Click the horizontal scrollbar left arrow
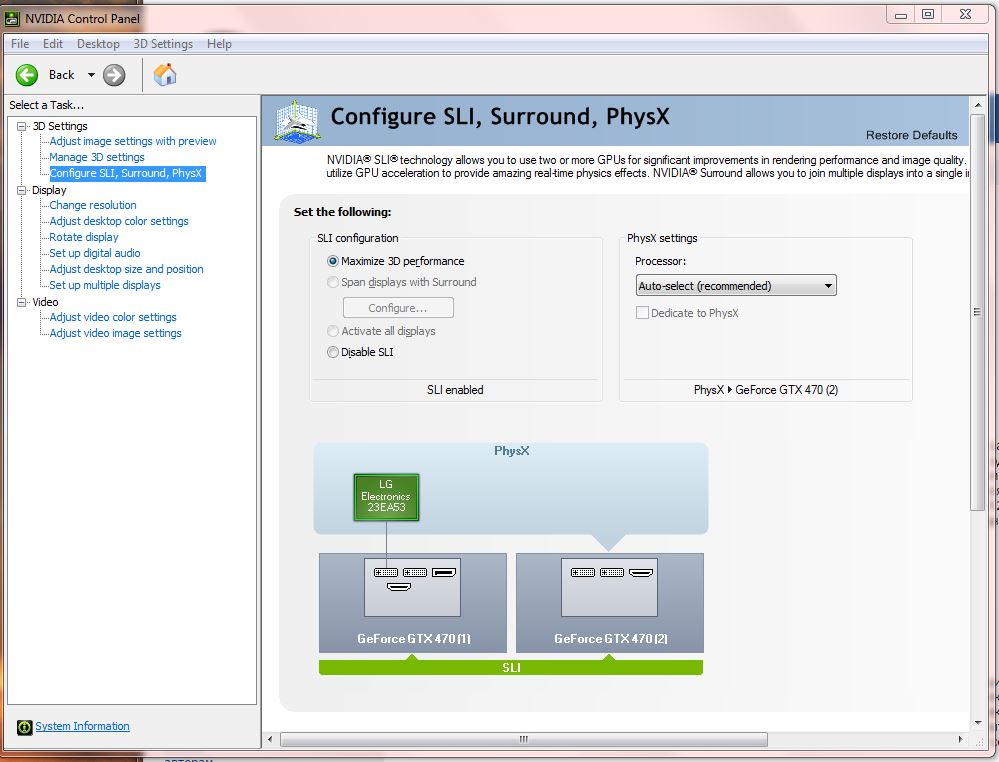Viewport: 999px width, 762px height. click(x=270, y=739)
